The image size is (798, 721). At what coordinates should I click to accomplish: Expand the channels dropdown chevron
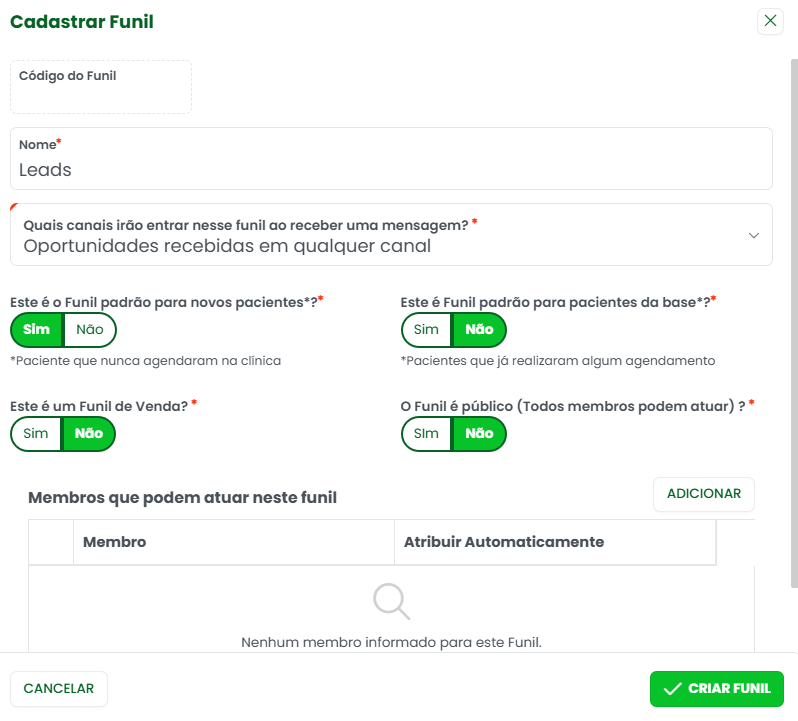point(753,235)
